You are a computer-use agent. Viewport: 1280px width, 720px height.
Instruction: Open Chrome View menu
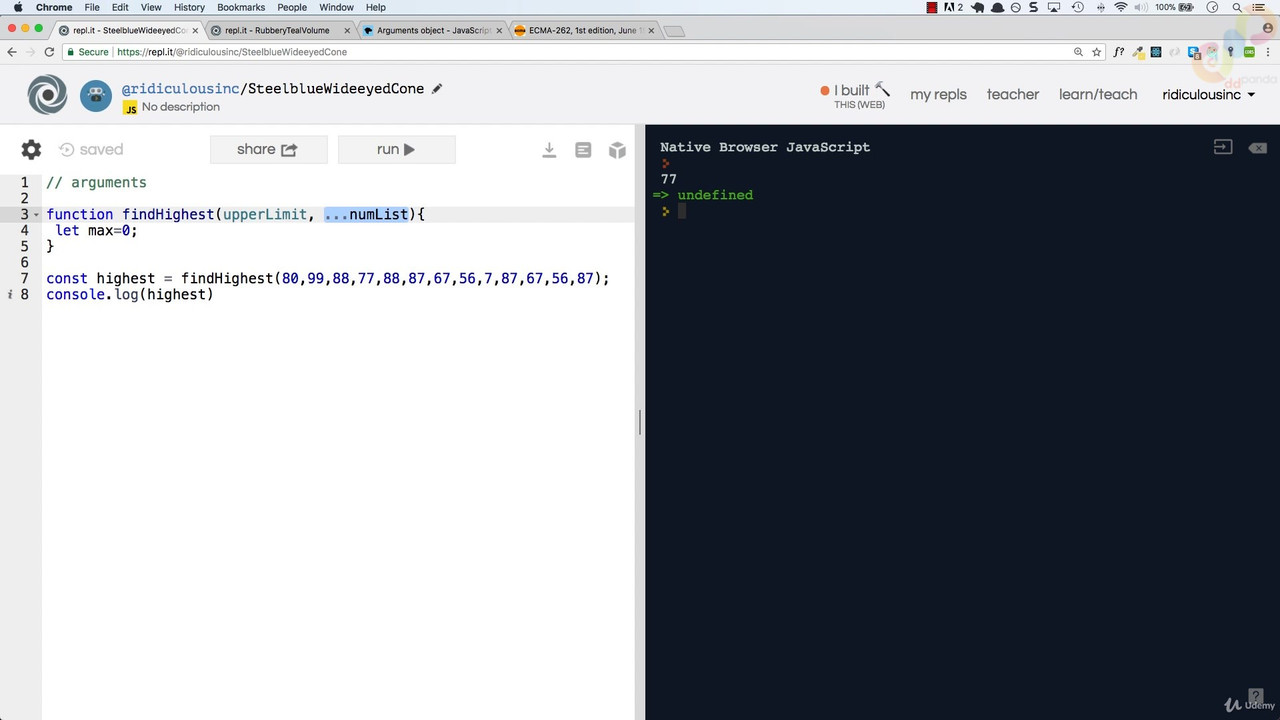[151, 7]
